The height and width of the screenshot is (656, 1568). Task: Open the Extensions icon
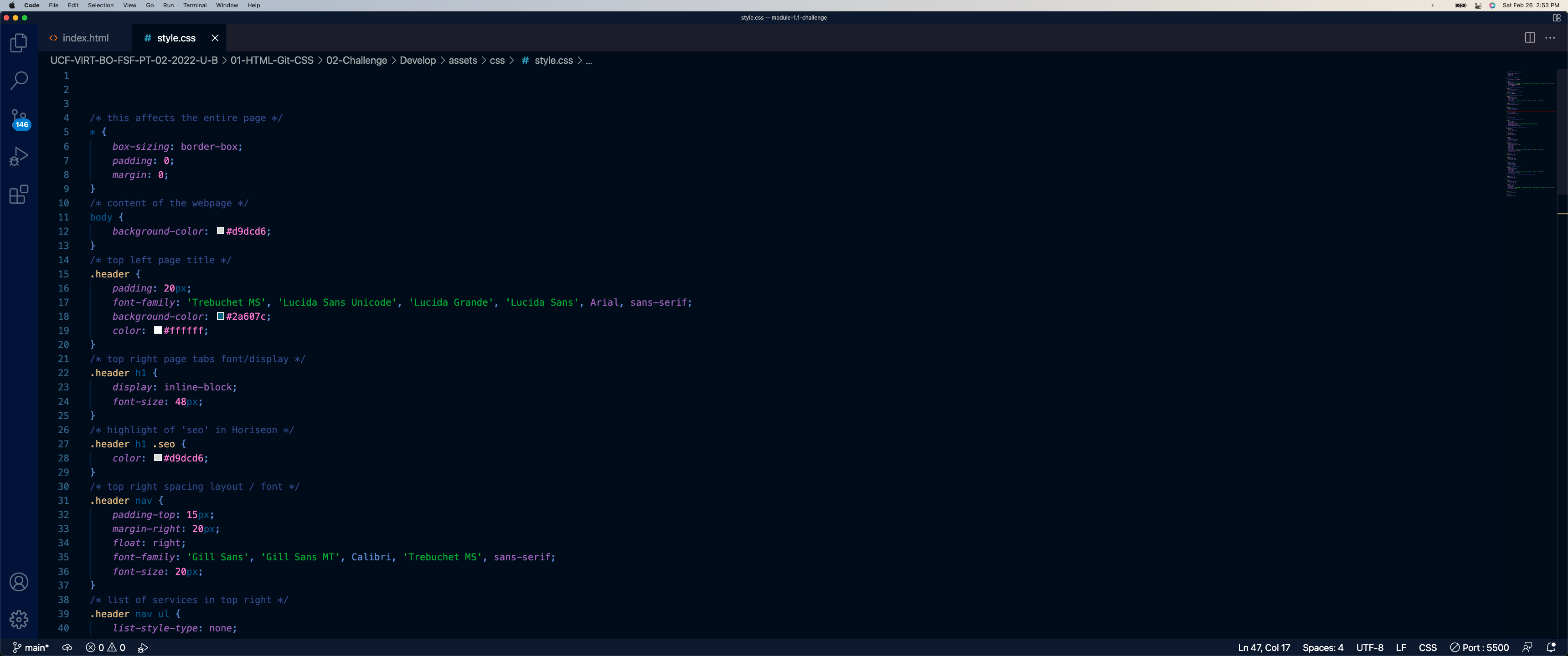coord(19,194)
